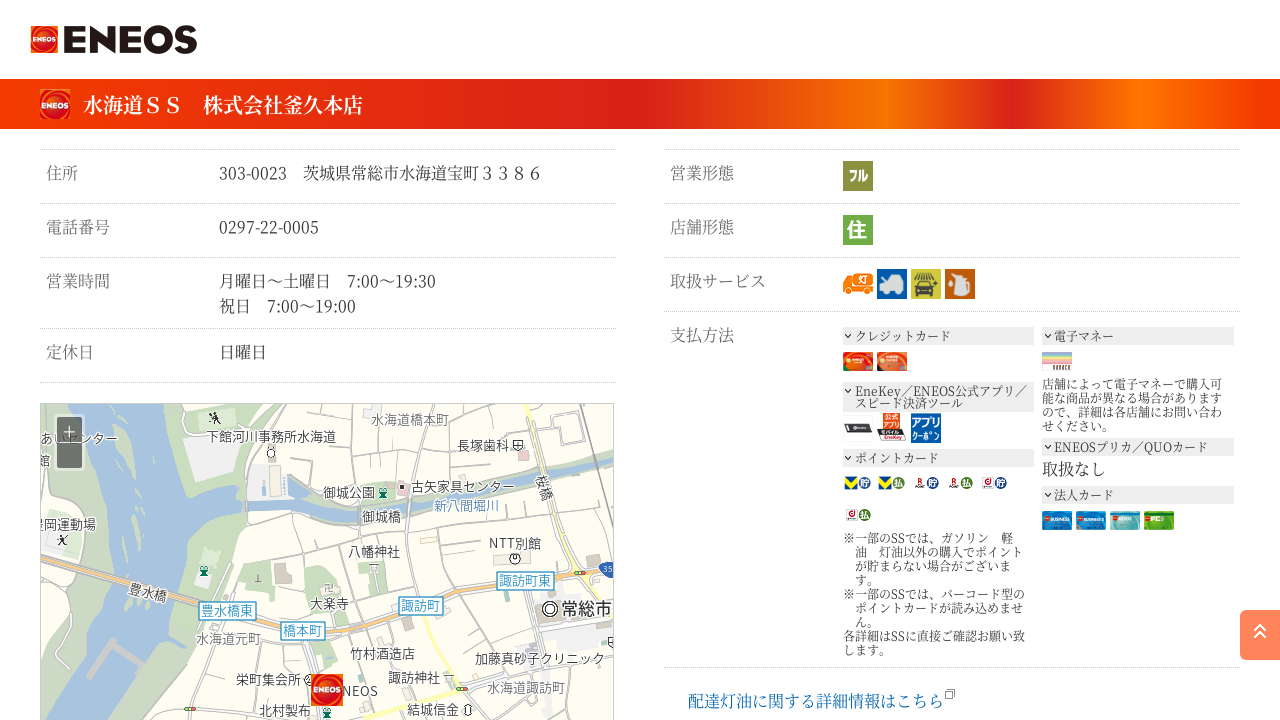
Task: Click the 古矢家具センター label on the map
Action: (x=463, y=486)
